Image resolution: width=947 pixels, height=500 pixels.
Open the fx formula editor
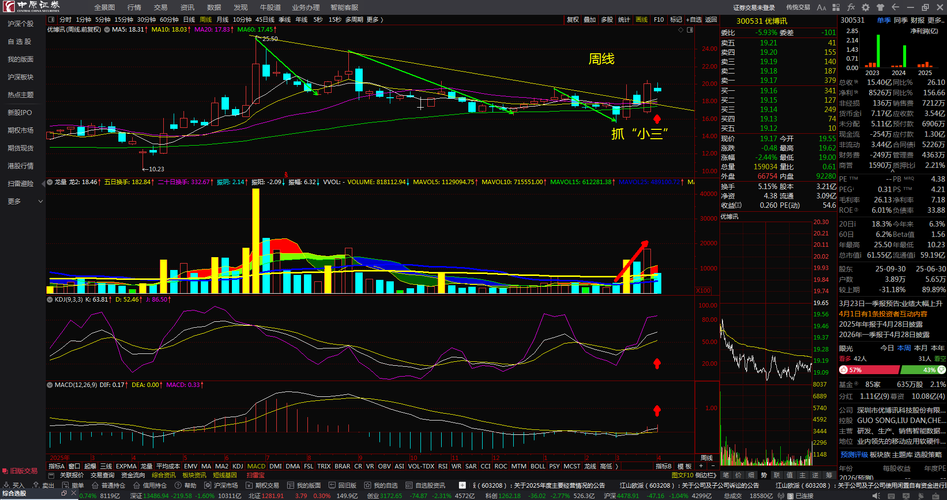point(850,7)
